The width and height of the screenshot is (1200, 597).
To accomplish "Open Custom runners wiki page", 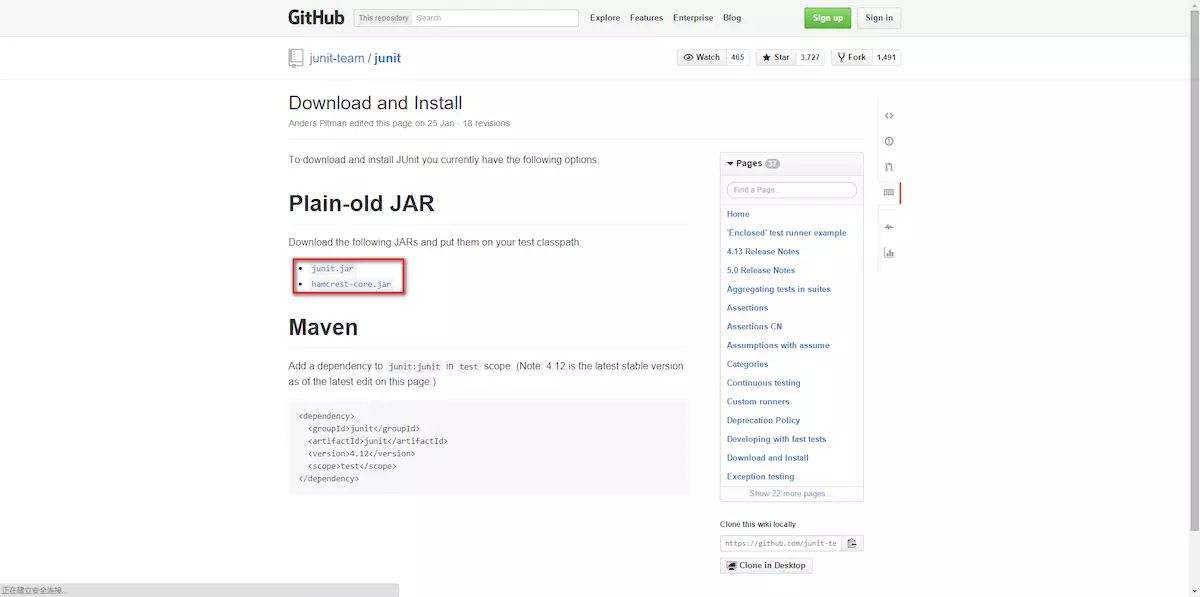I will coord(758,402).
